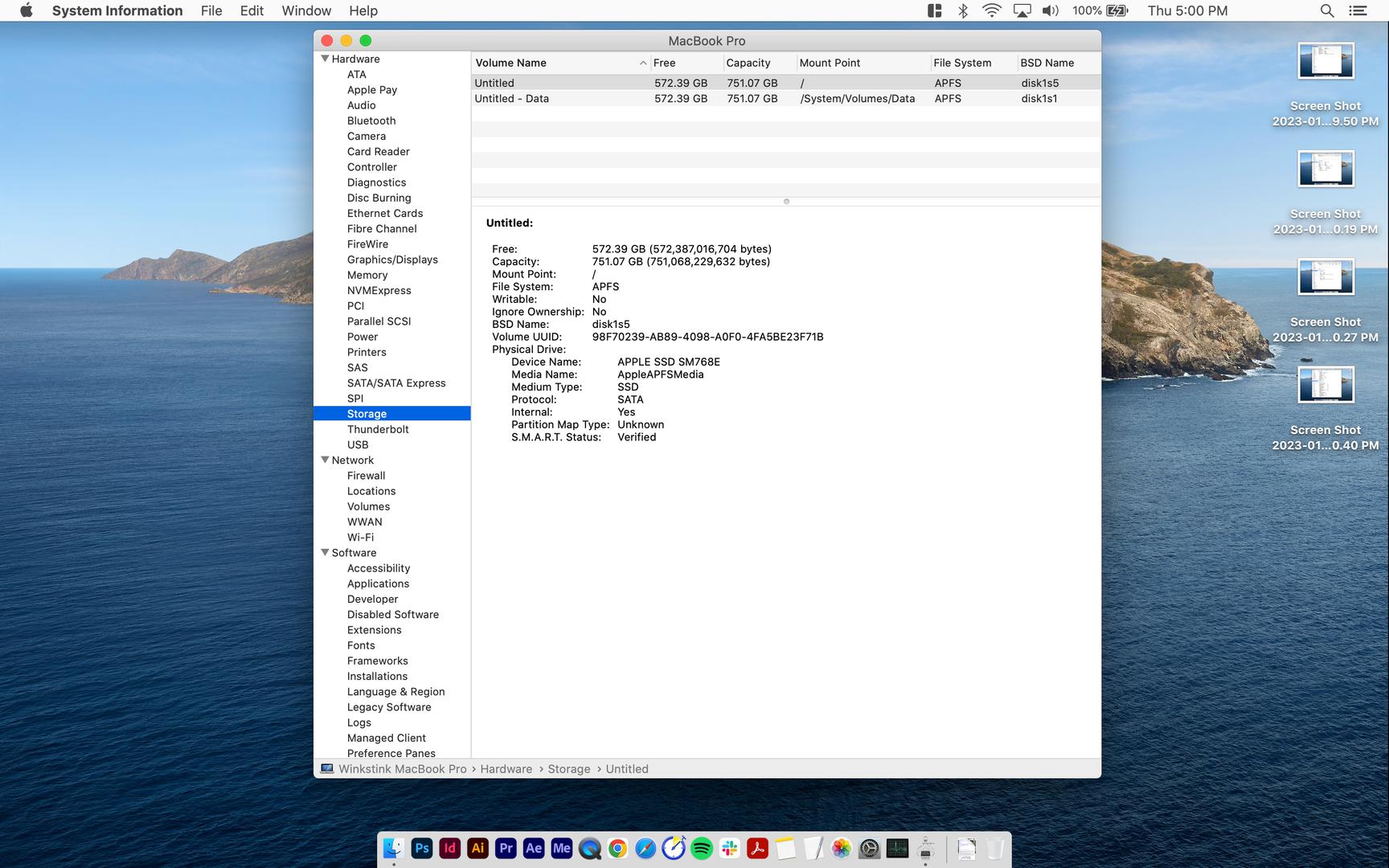Select SATA/SATA Express in the sidebar
This screenshot has width=1389, height=868.
(396, 383)
